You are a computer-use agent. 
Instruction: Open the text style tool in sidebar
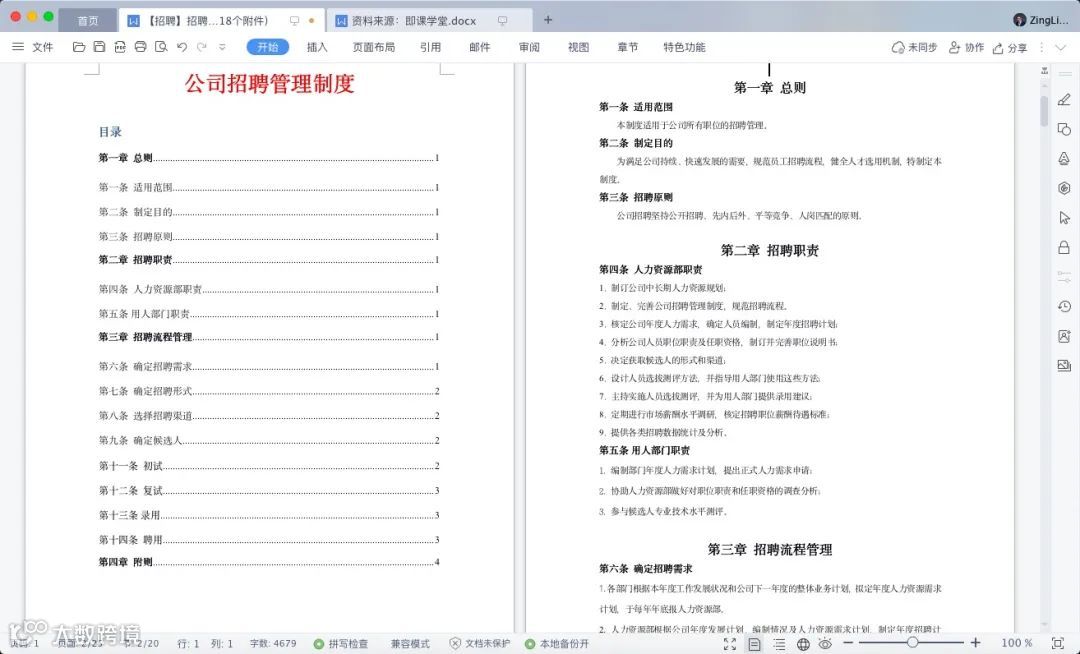click(x=1064, y=158)
